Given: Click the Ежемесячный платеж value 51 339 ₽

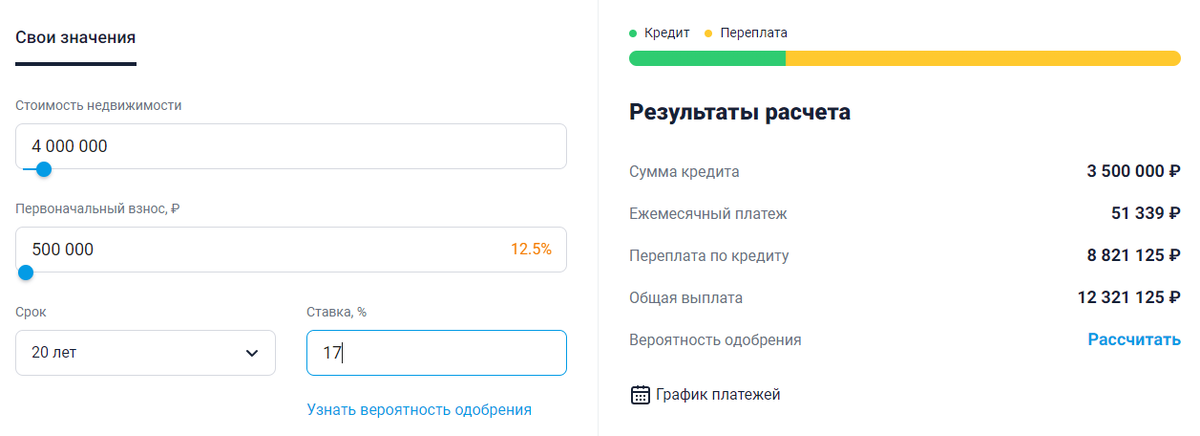Looking at the screenshot, I should (1140, 214).
